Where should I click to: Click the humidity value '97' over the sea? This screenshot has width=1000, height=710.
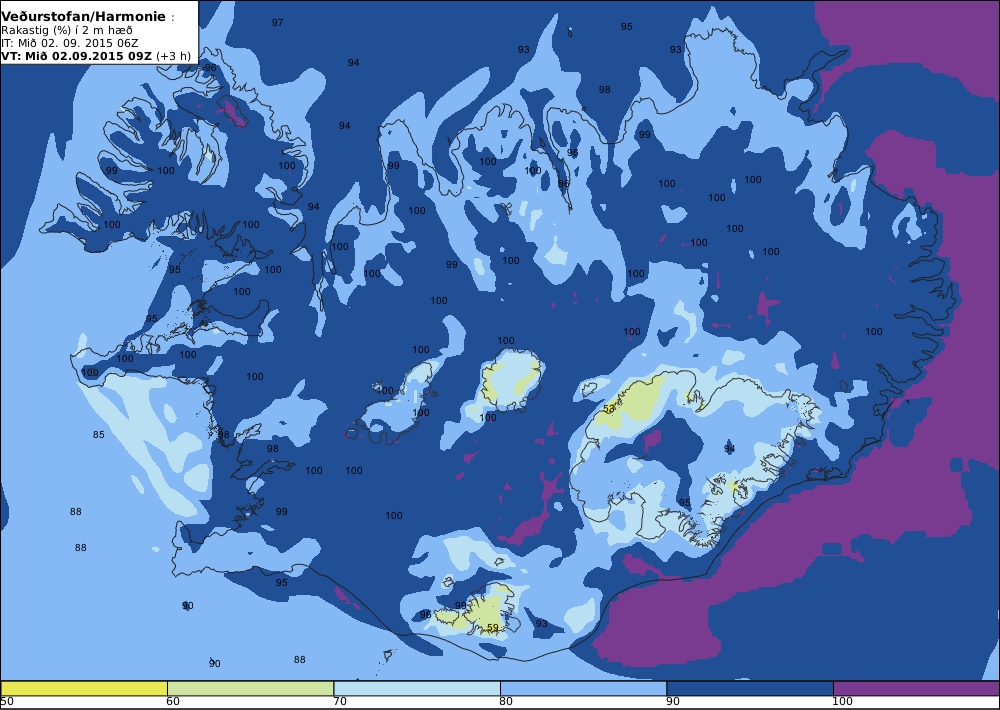[277, 22]
